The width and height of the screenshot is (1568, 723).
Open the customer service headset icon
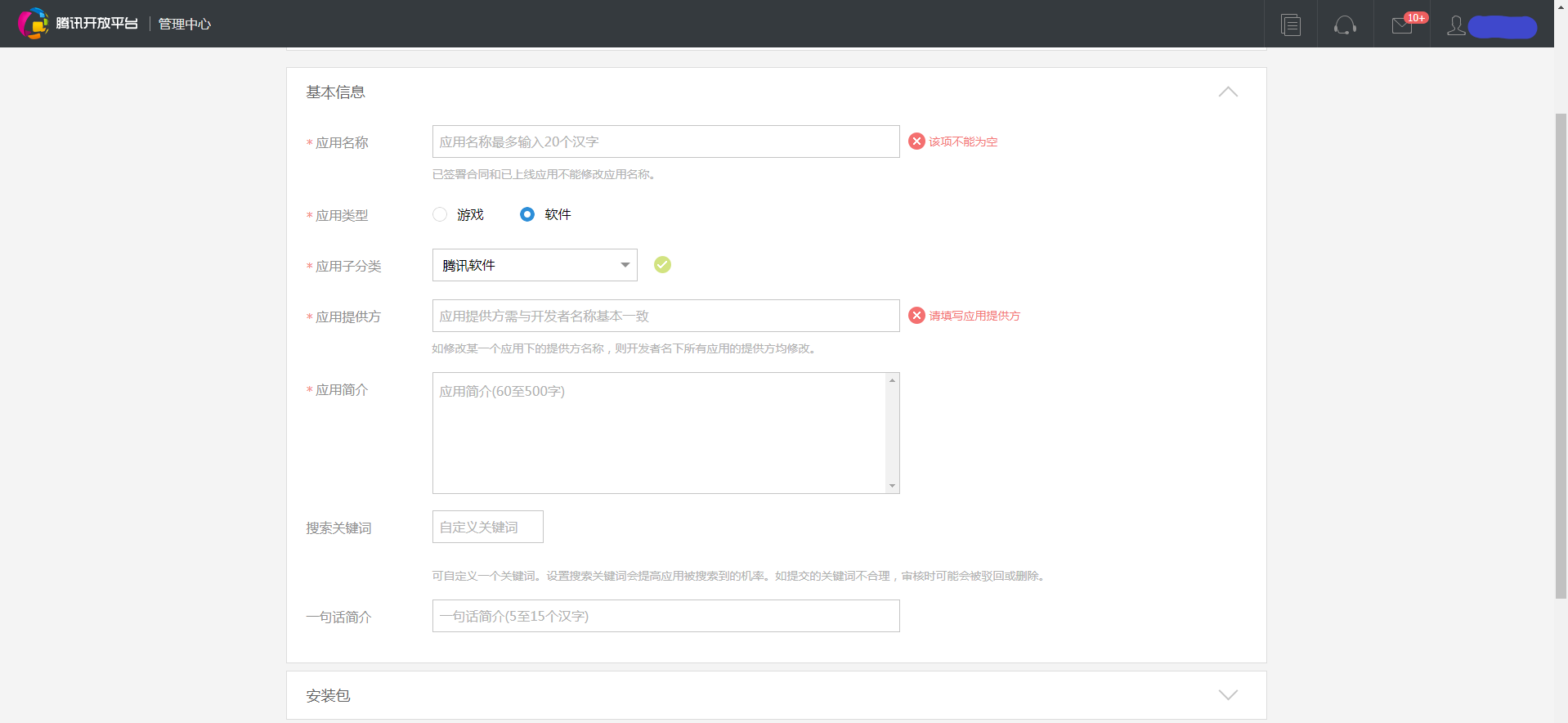tap(1345, 25)
